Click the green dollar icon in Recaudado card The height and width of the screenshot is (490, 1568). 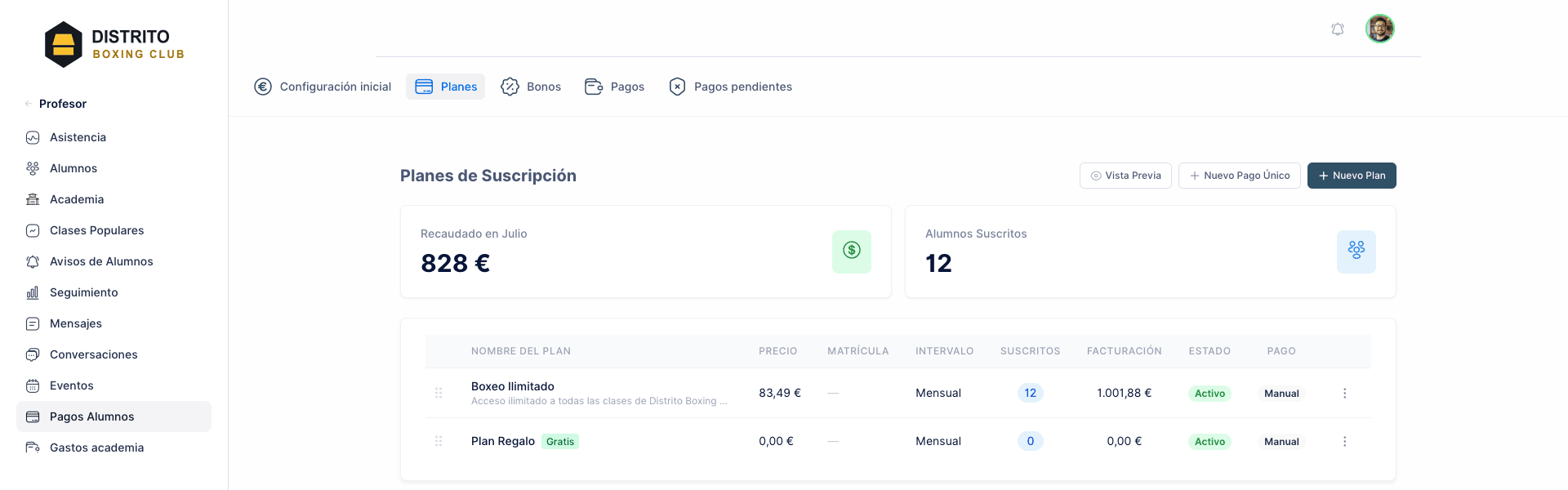[x=852, y=251]
